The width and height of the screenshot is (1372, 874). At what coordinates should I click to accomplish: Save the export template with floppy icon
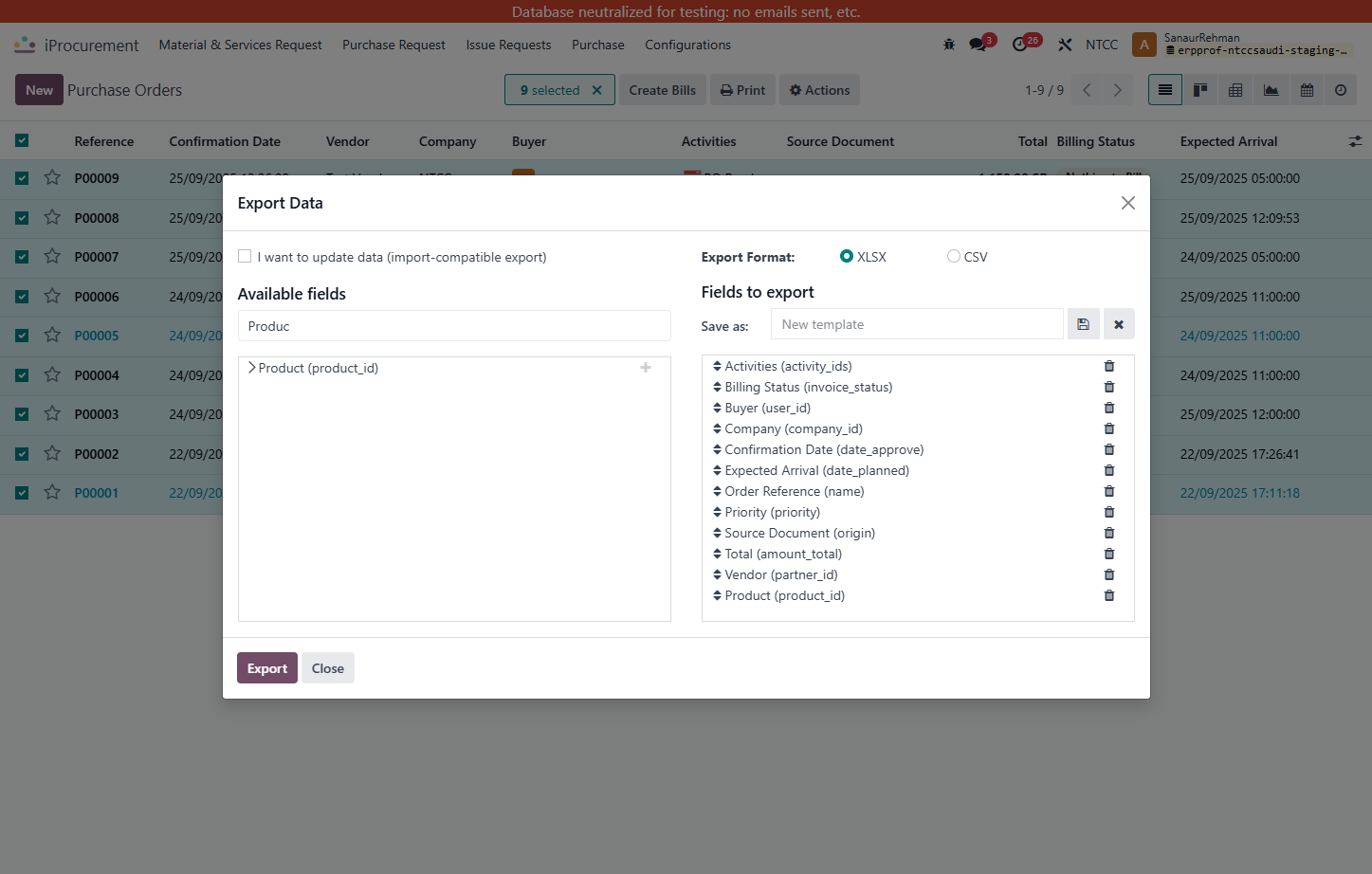point(1083,324)
